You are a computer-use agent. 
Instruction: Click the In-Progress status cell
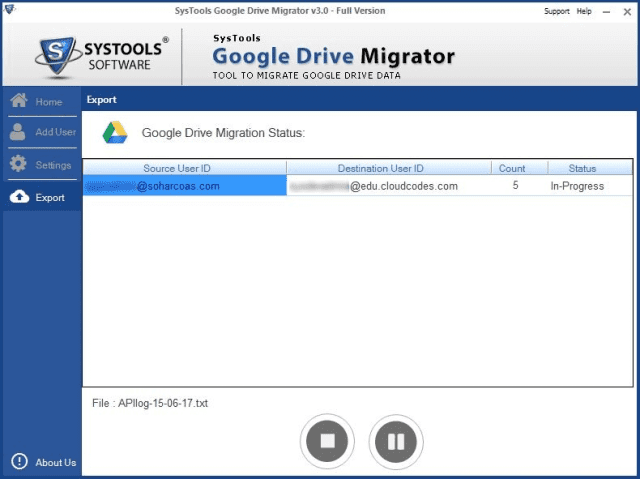pyautogui.click(x=590, y=186)
